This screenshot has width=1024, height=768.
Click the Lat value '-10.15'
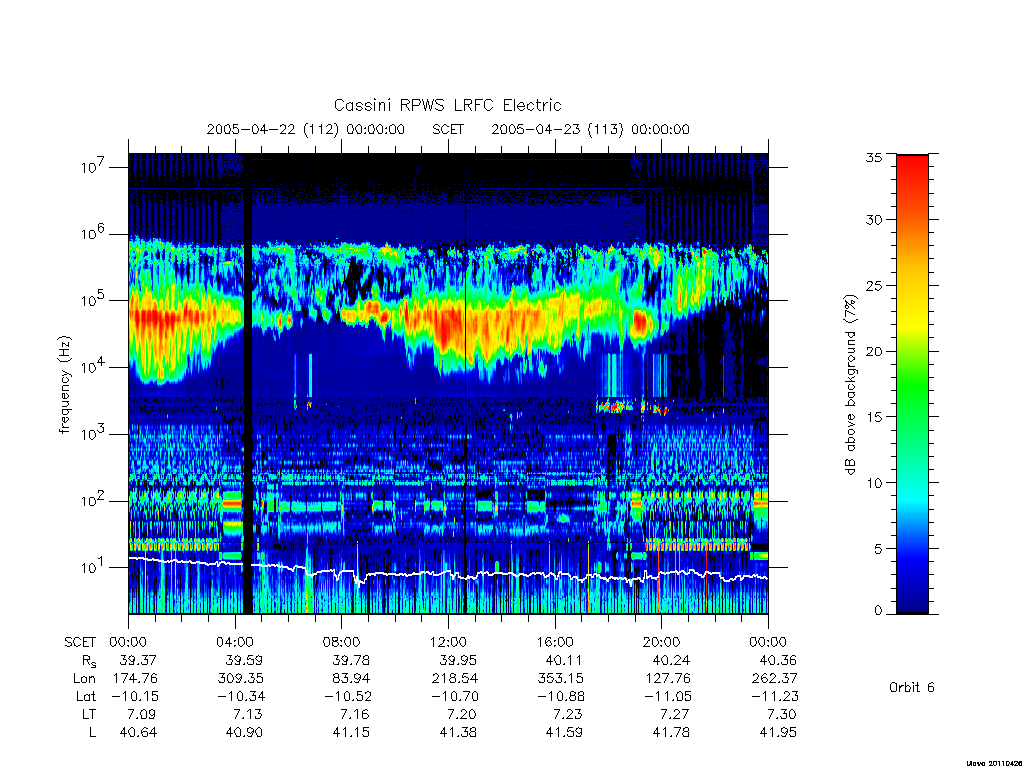(134, 696)
